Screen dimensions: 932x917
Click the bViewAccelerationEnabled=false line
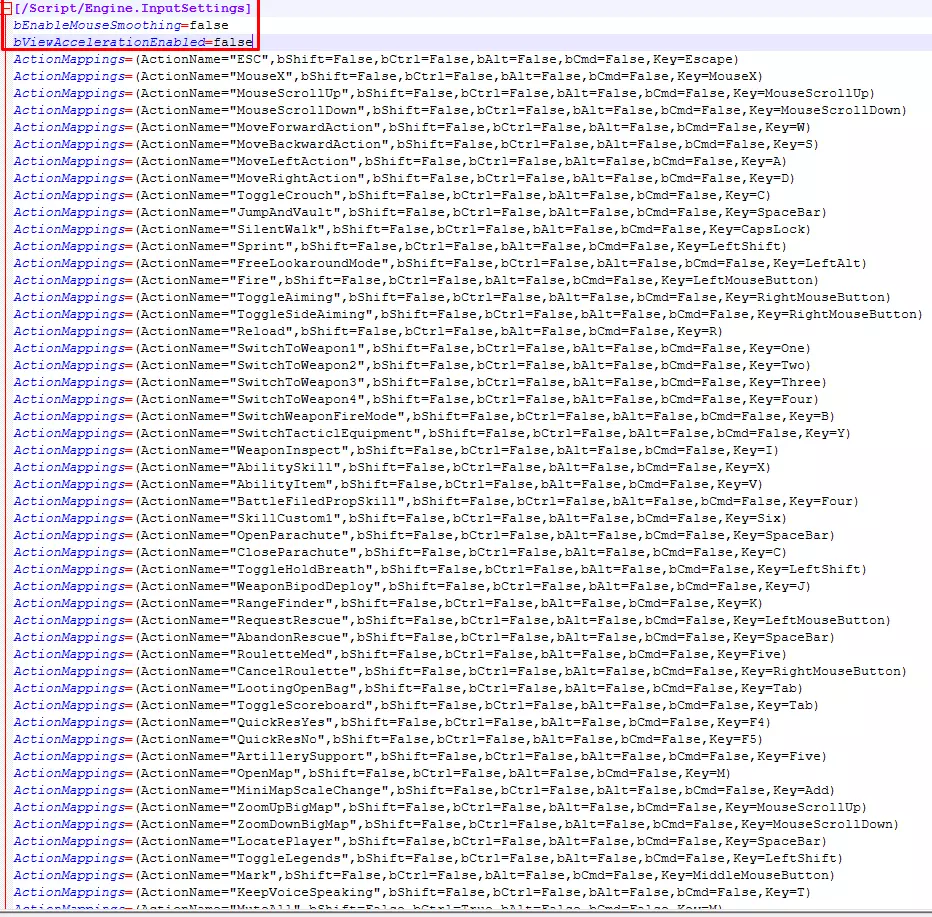click(133, 42)
